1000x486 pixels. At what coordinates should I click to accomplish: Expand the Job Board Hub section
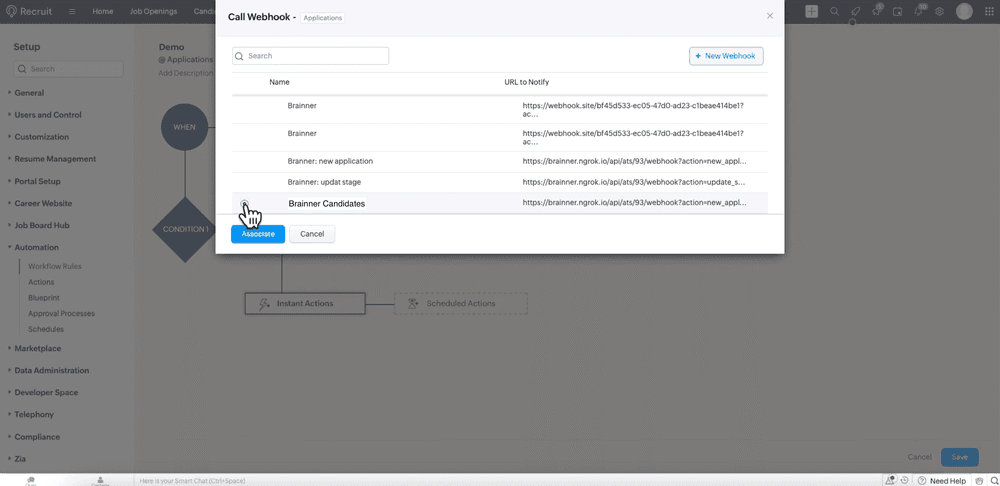(x=42, y=225)
